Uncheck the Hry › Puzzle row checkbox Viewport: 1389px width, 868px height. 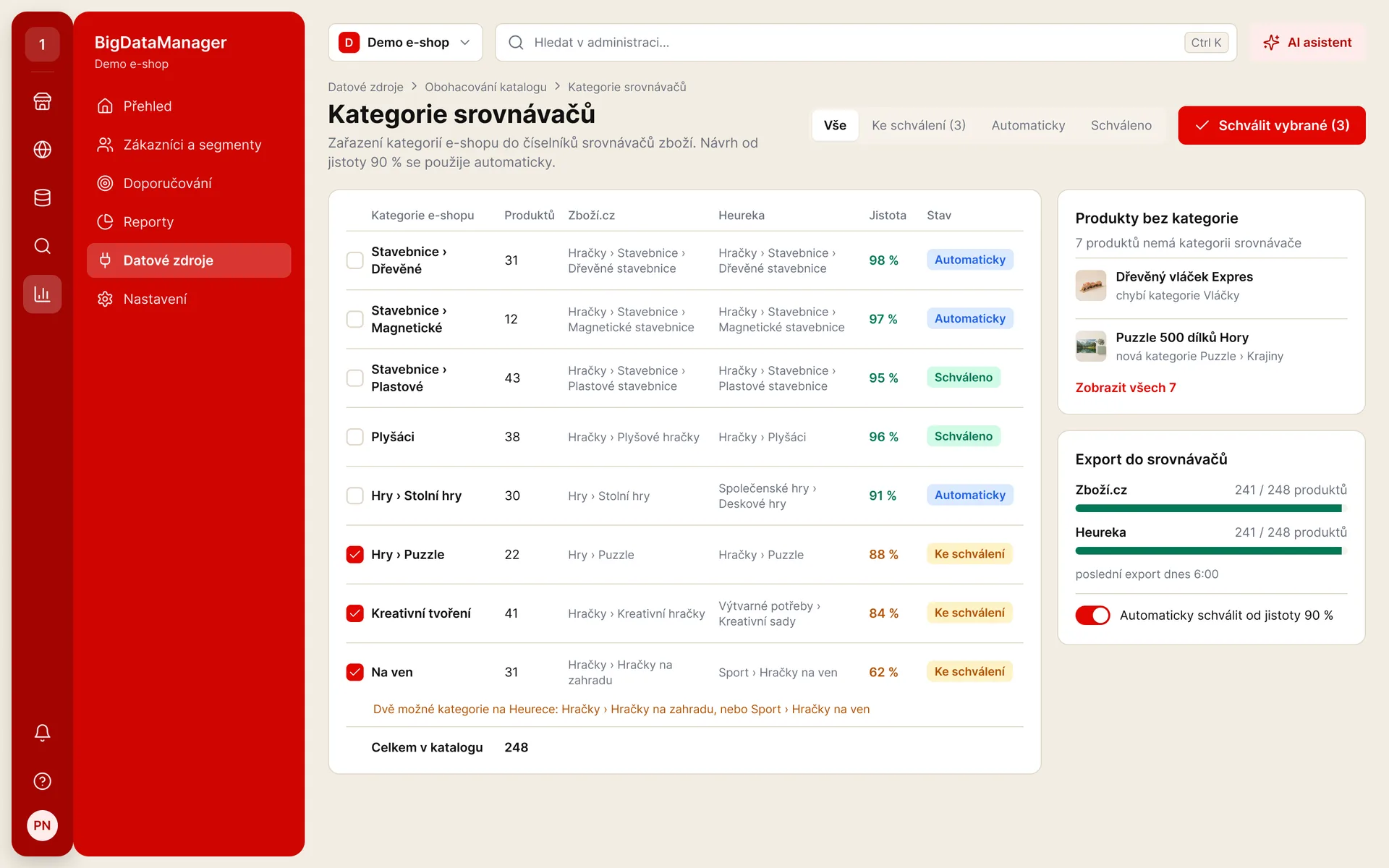(354, 555)
